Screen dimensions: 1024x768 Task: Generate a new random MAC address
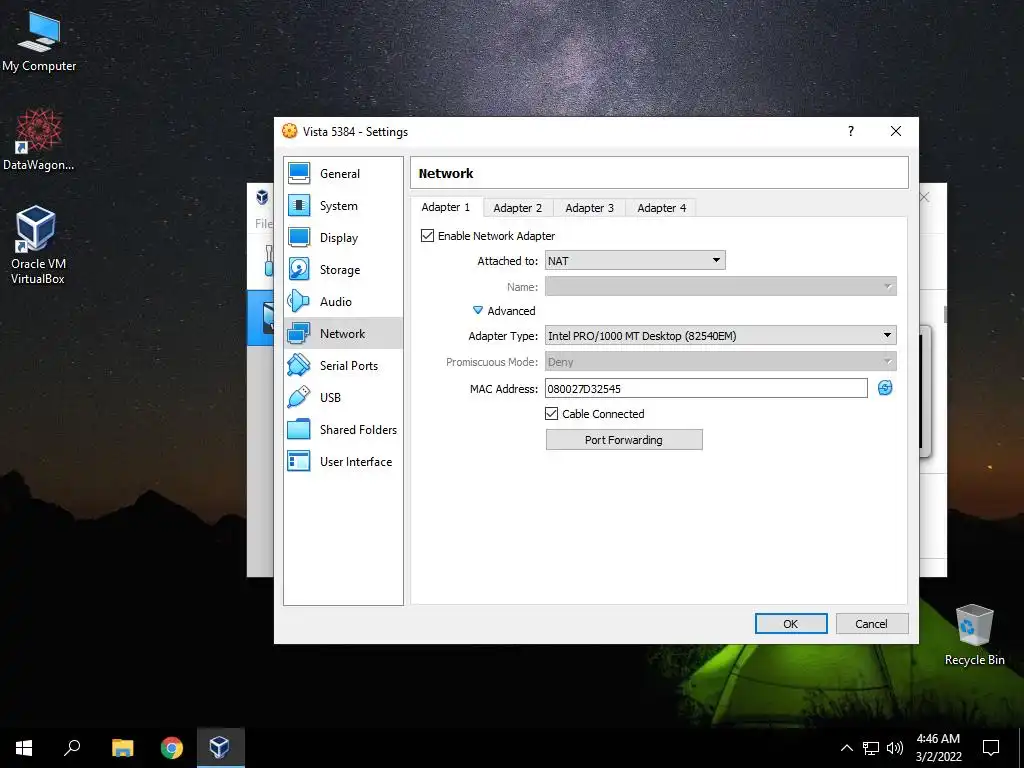point(885,388)
